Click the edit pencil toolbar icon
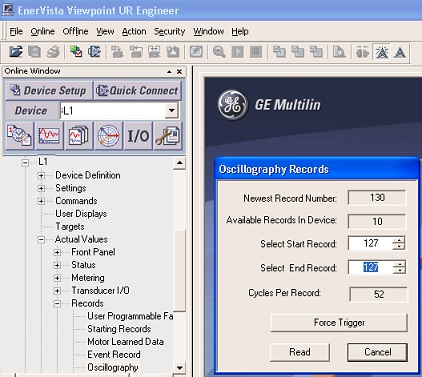This screenshot has width=422, height=377. coord(196,52)
